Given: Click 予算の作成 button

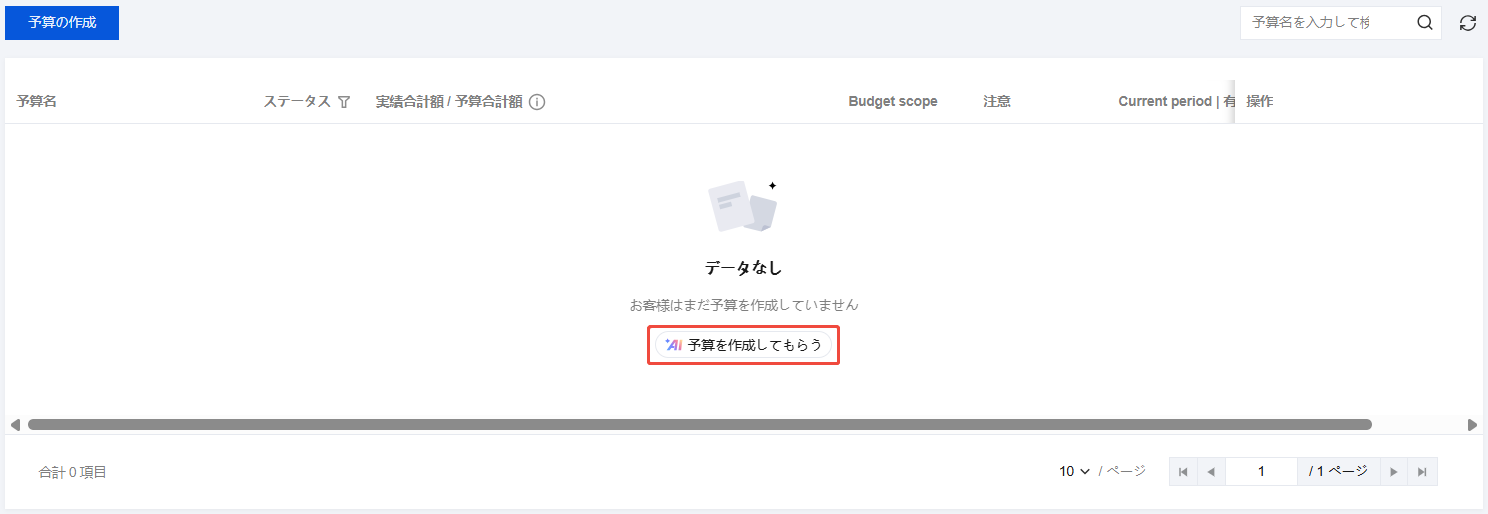Looking at the screenshot, I should tap(62, 23).
